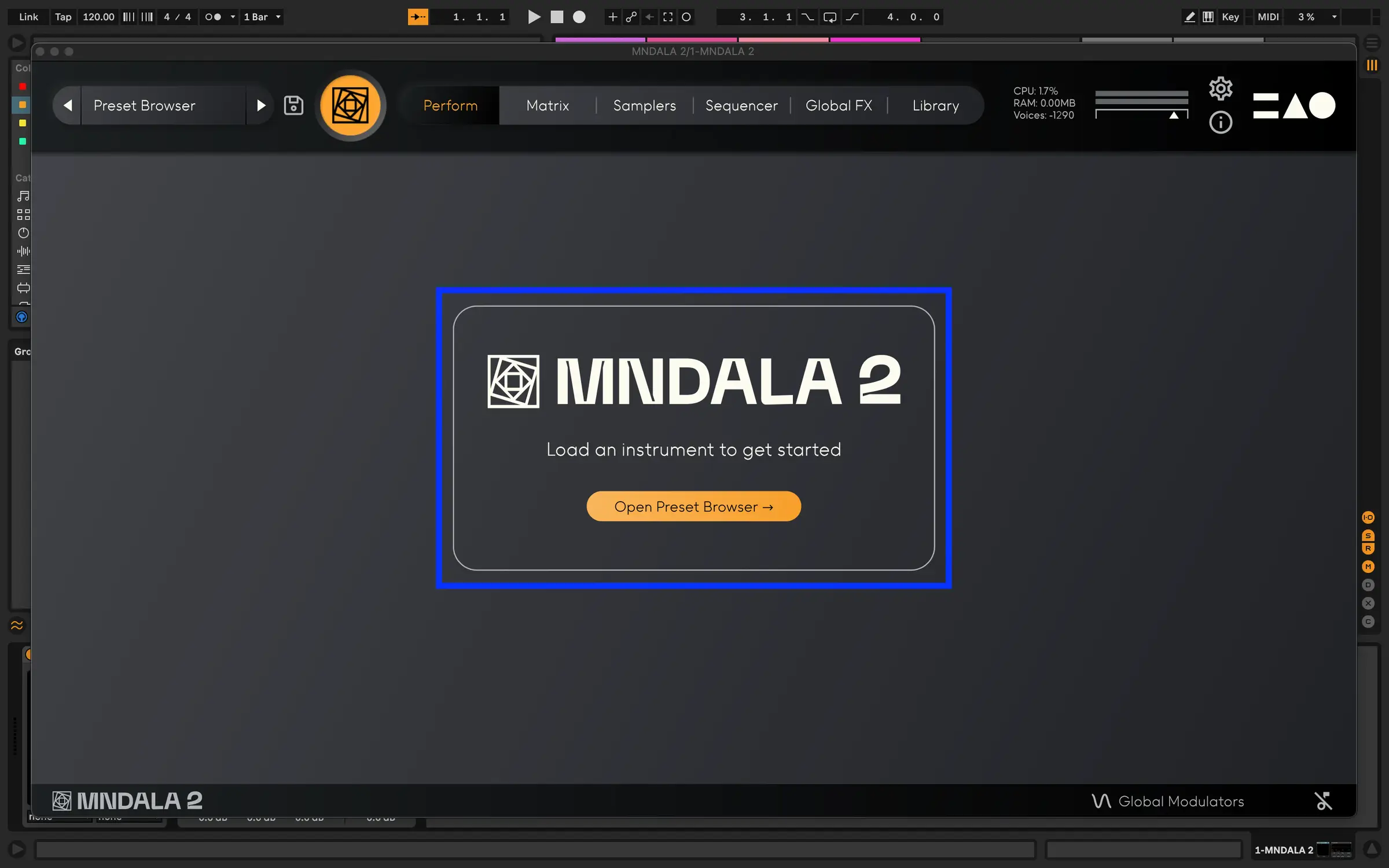
Task: Click the brand logo with bars, triangle and circle
Action: (1294, 105)
